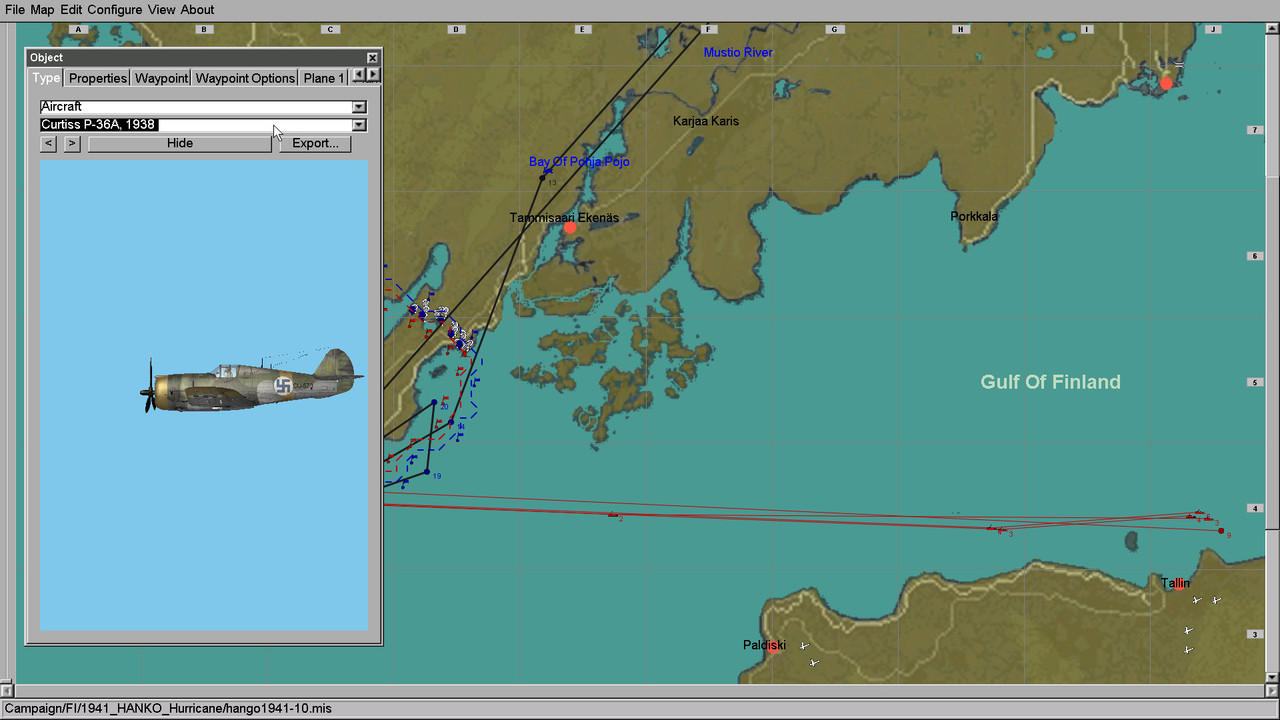This screenshot has width=1280, height=720.
Task: Click grid column header D
Action: pos(455,29)
